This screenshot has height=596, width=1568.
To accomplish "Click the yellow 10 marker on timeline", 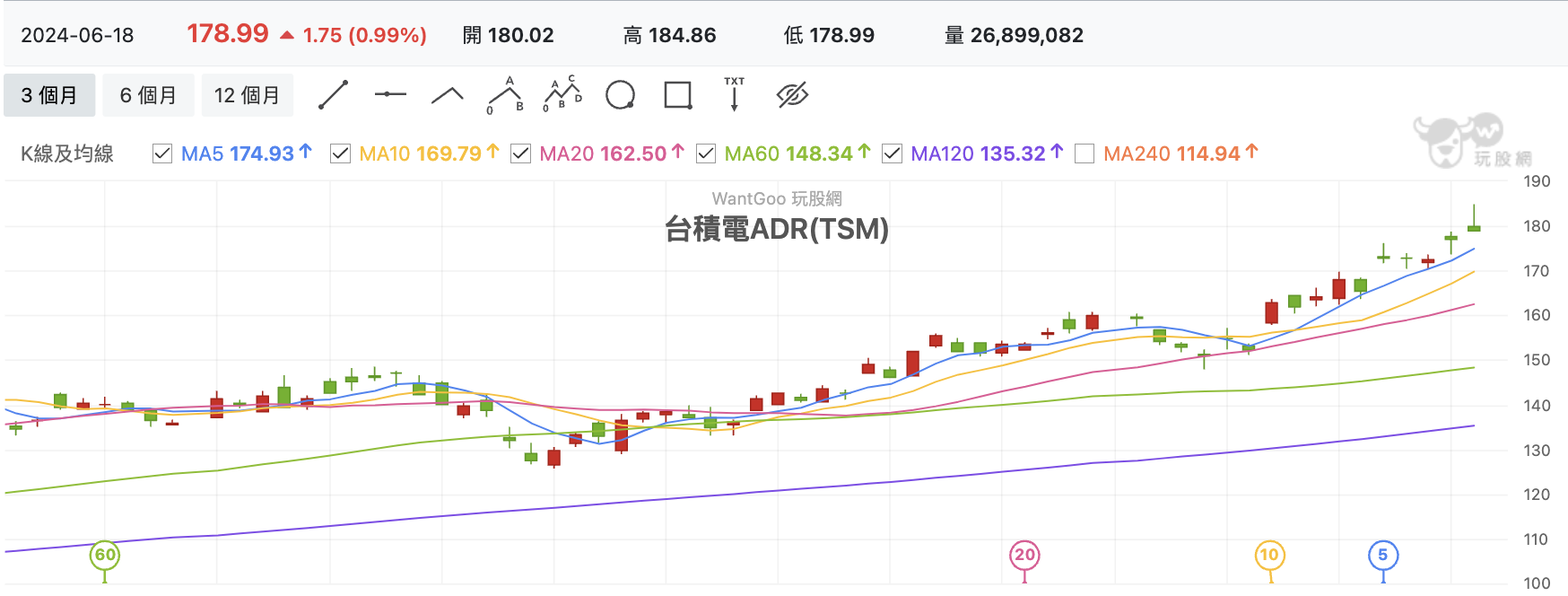I will [1269, 555].
